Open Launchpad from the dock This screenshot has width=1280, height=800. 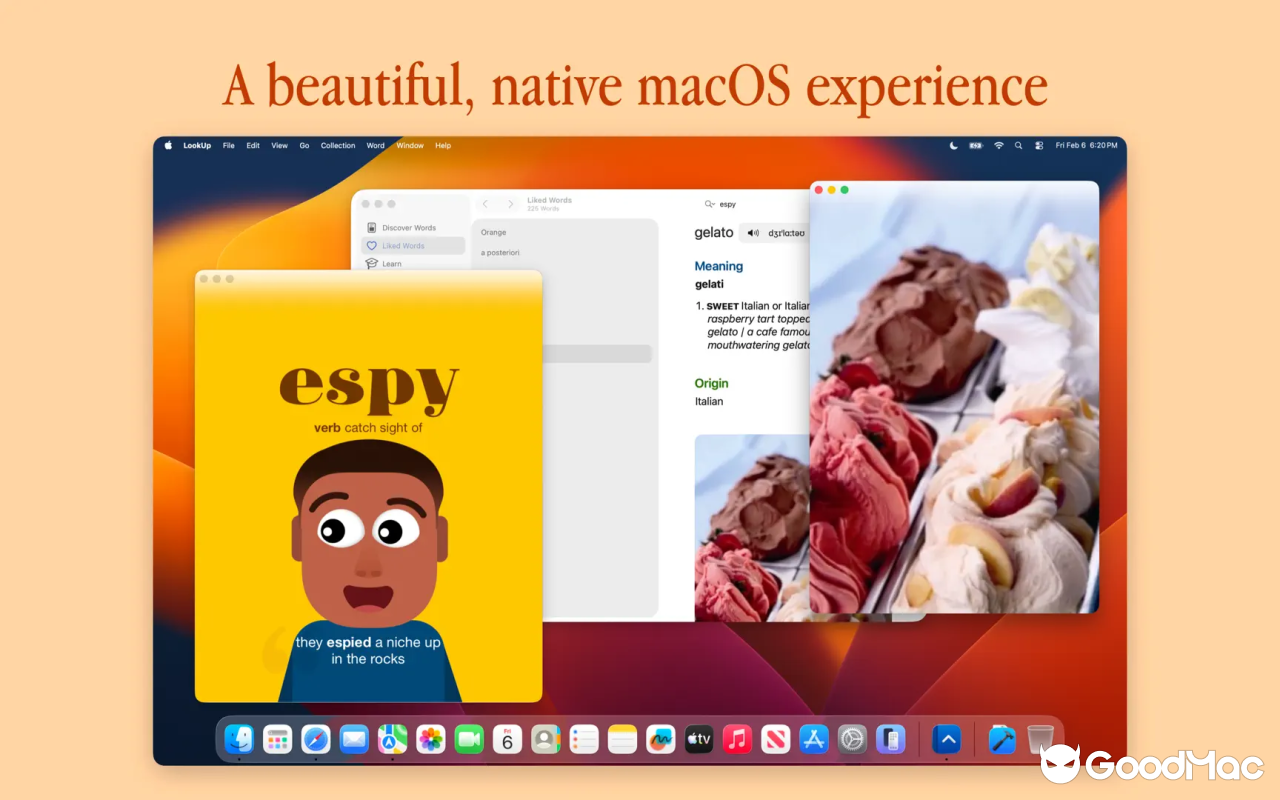(x=277, y=739)
